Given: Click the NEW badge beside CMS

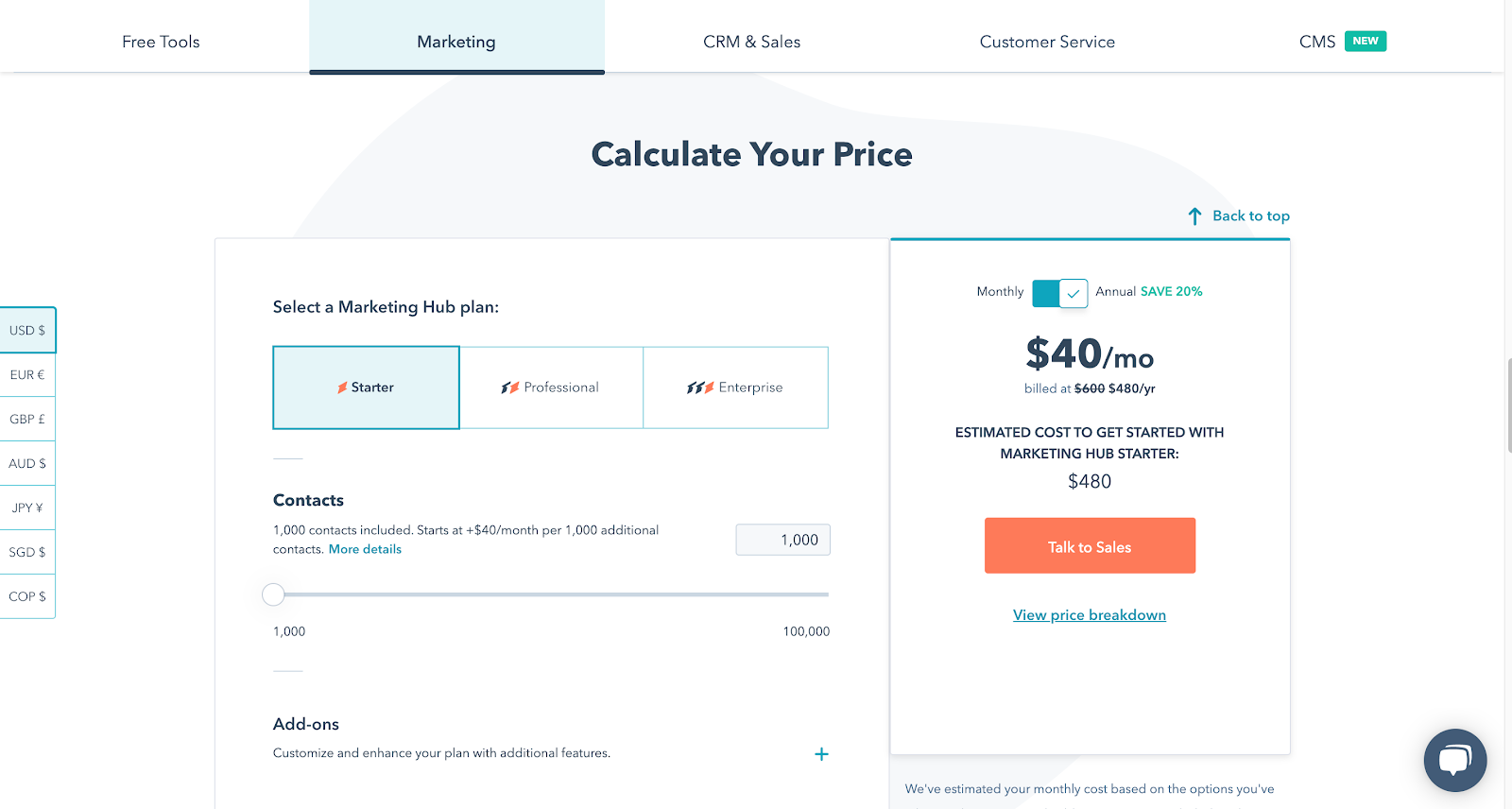Looking at the screenshot, I should [x=1366, y=41].
